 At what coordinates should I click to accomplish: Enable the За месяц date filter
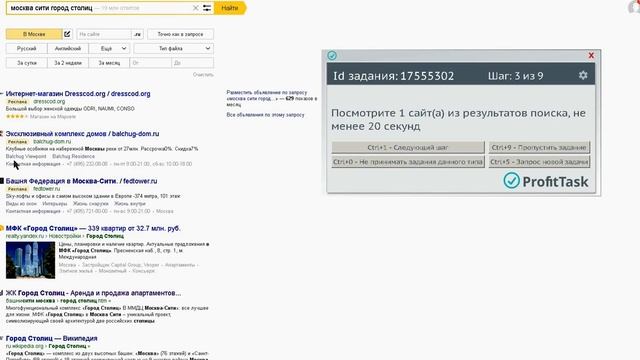pyautogui.click(x=109, y=63)
